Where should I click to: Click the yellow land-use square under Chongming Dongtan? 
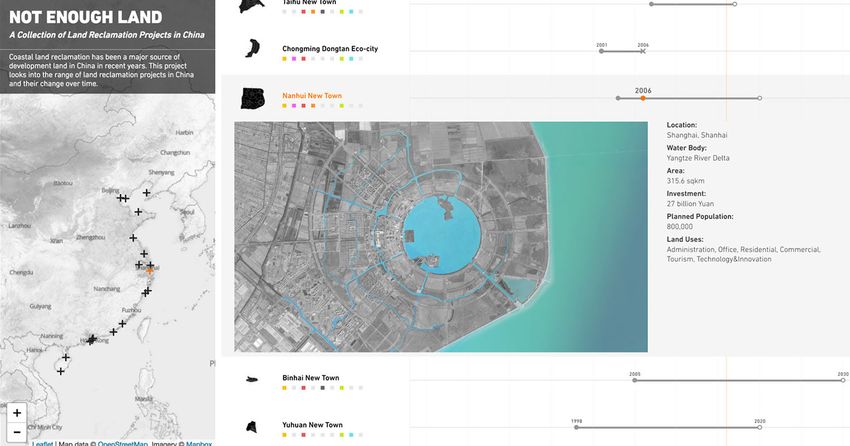[x=284, y=59]
